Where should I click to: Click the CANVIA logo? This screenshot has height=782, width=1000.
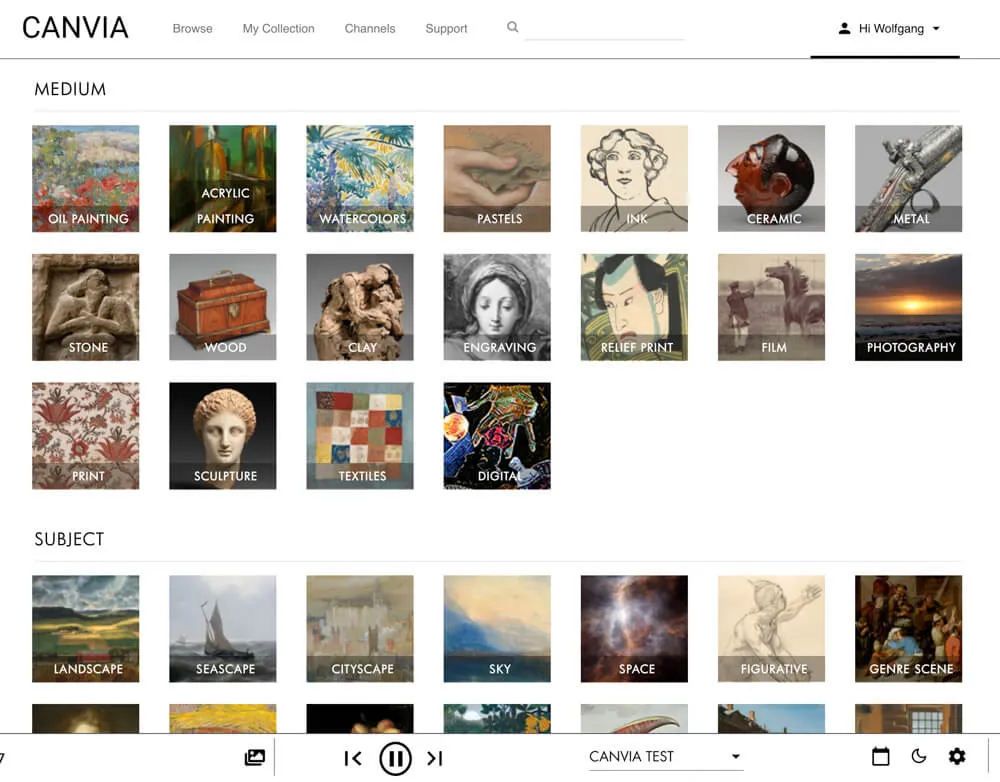tap(75, 28)
